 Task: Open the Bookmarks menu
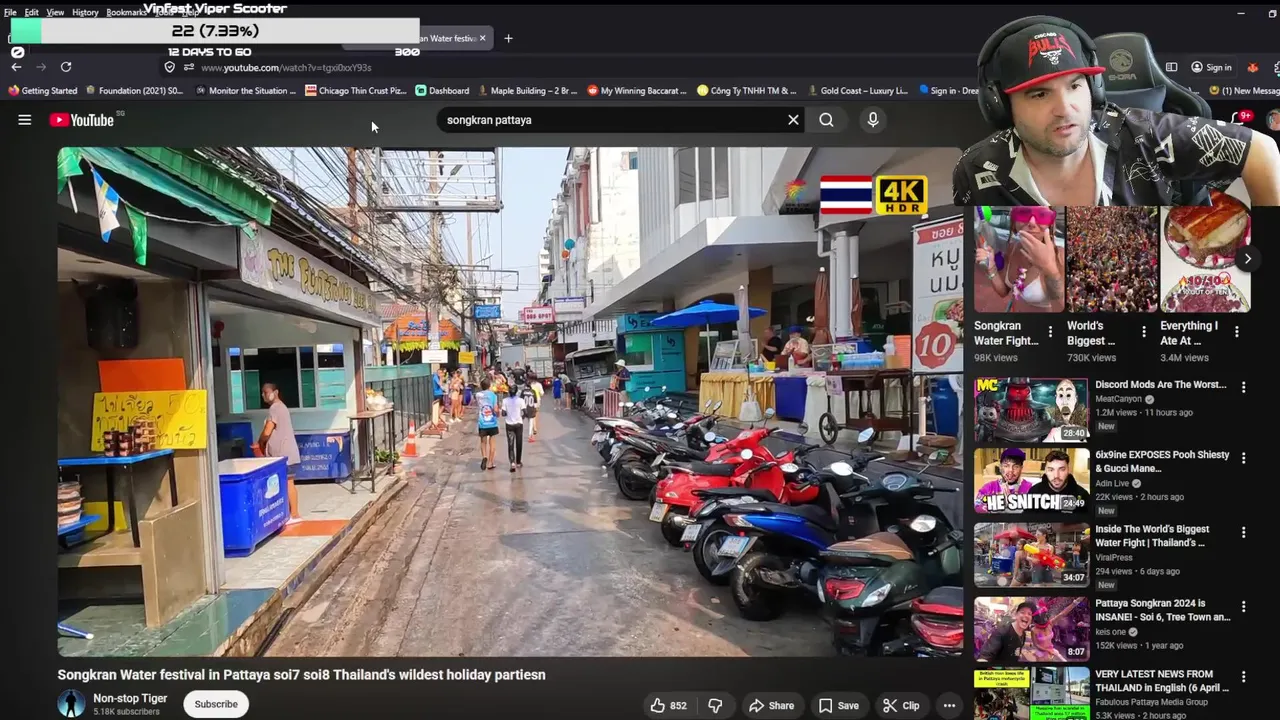tap(126, 13)
